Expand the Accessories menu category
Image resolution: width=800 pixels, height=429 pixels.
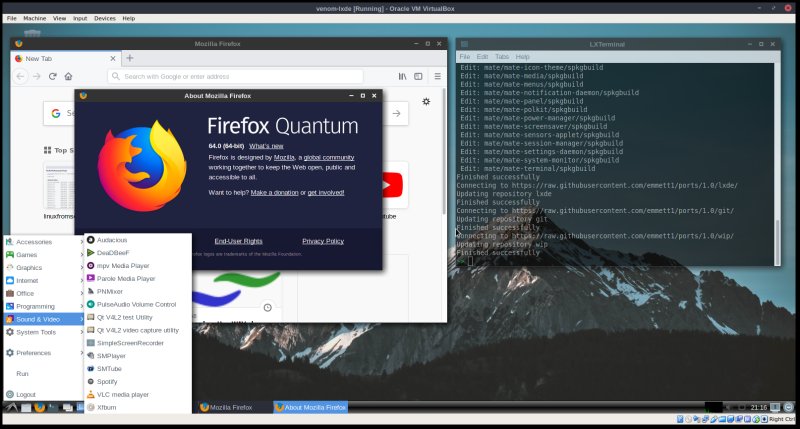(44, 242)
